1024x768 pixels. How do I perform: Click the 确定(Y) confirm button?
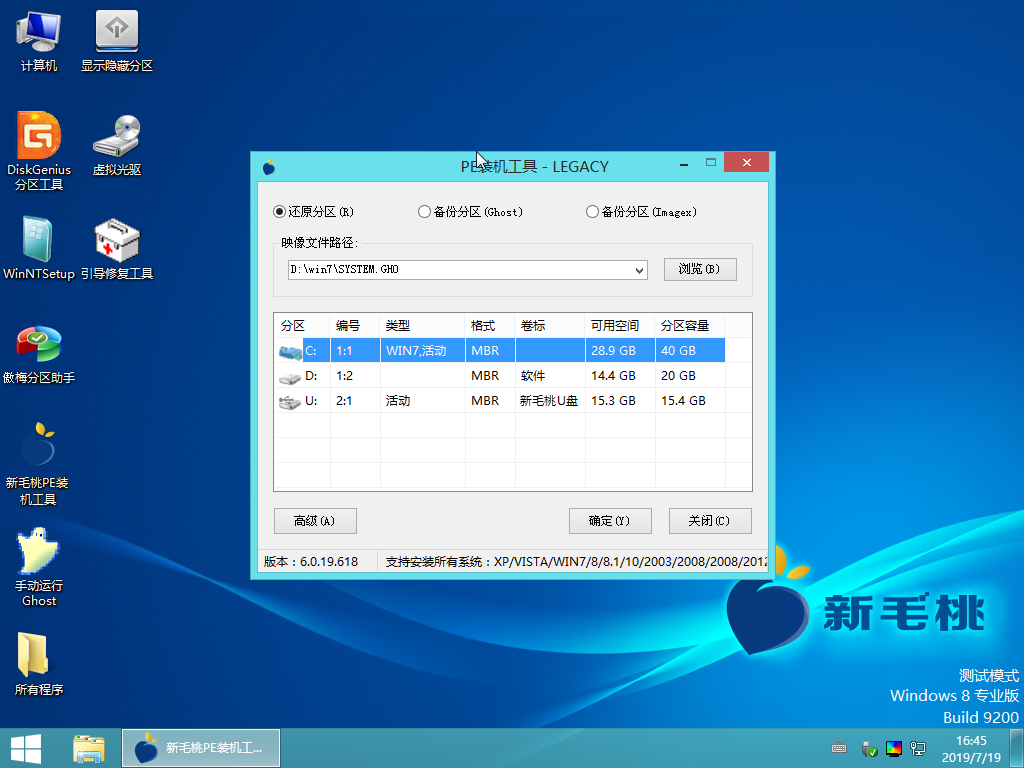click(x=610, y=520)
